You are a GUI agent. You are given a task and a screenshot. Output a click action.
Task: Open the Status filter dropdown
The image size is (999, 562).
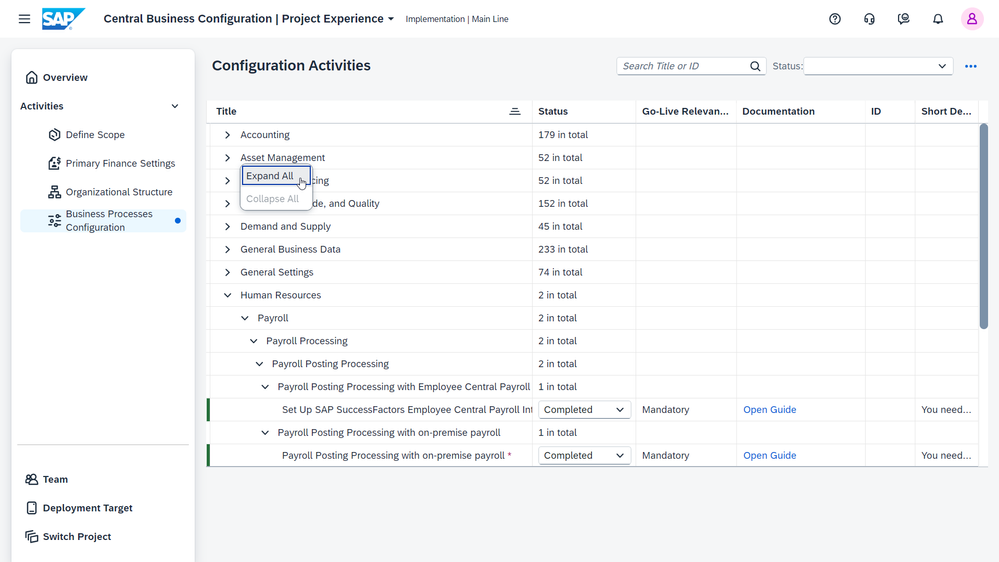pyautogui.click(x=878, y=66)
